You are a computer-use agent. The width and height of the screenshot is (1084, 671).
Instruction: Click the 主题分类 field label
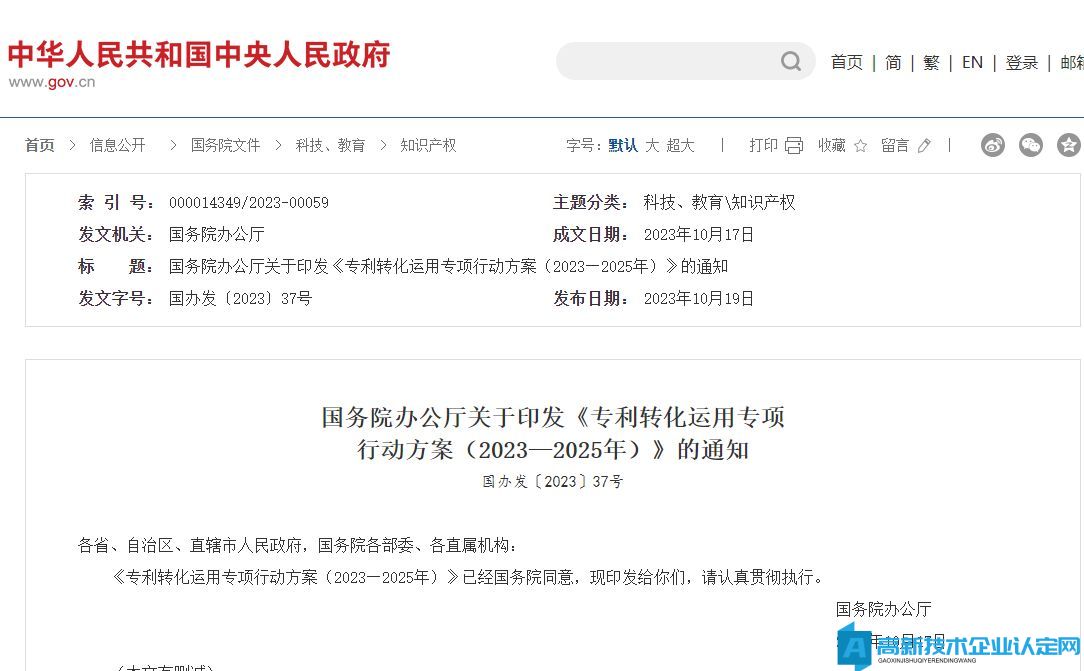[x=590, y=202]
